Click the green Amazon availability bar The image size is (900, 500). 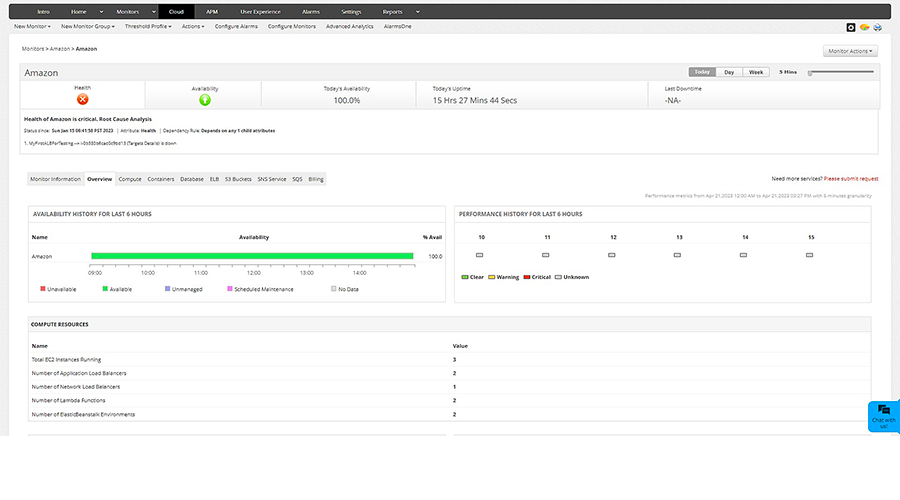[x=252, y=256]
